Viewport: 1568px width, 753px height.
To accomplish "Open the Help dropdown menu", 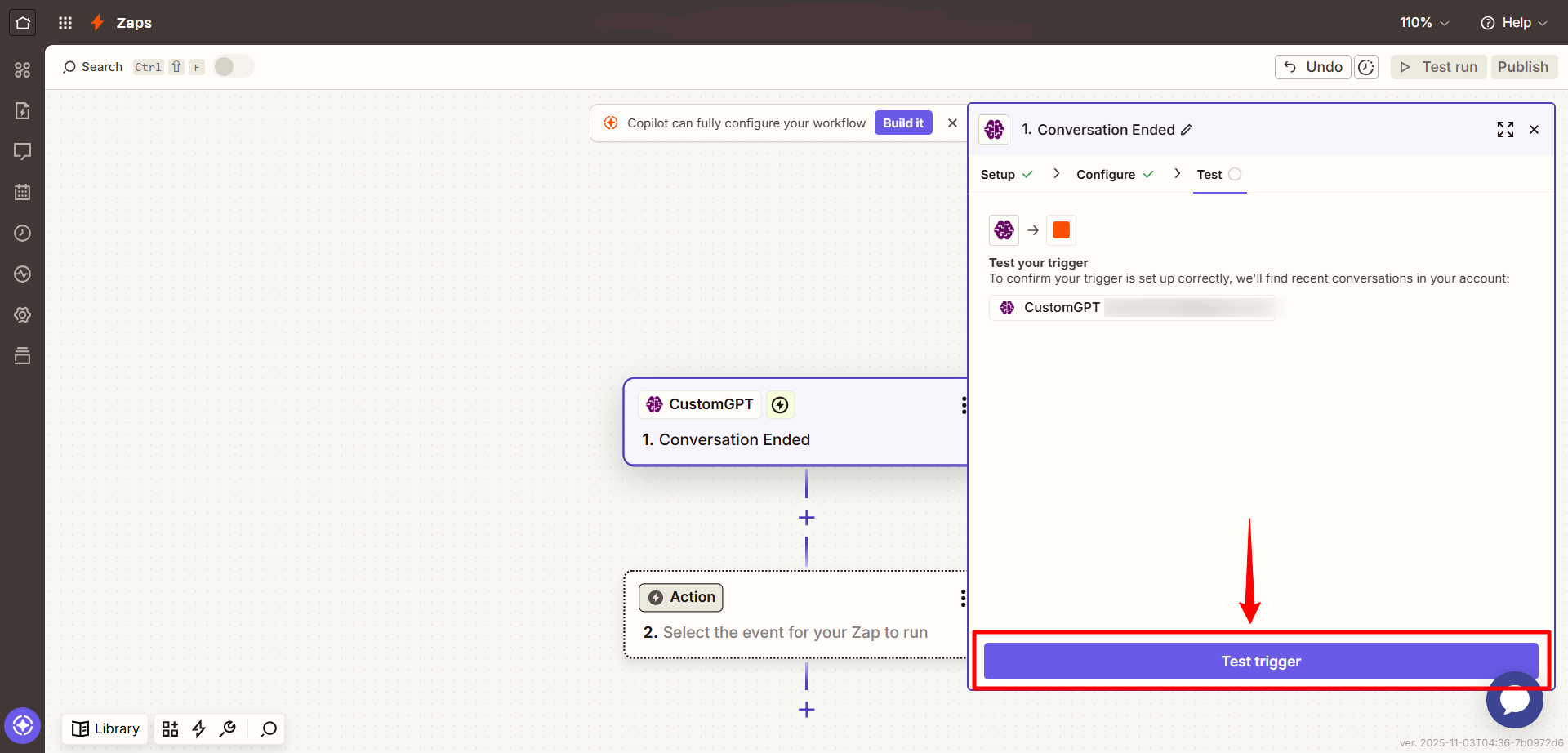I will click(x=1513, y=23).
